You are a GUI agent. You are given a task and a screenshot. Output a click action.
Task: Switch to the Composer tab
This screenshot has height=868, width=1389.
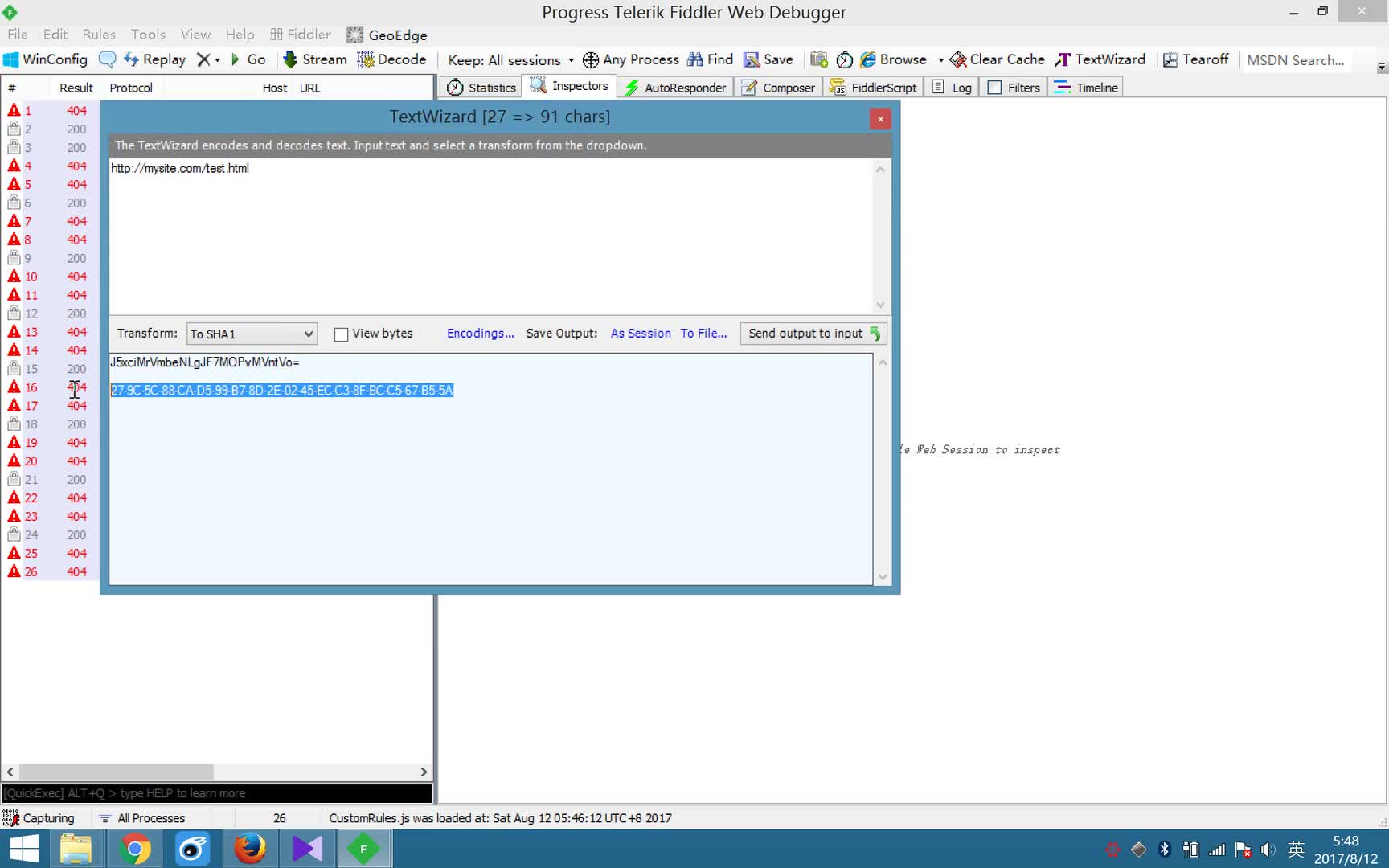(778, 88)
